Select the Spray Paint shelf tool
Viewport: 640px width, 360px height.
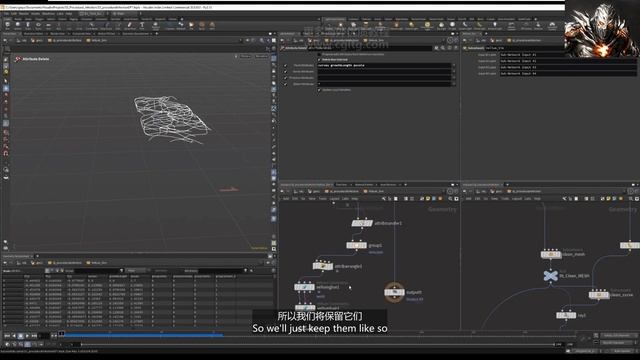point(130,26)
